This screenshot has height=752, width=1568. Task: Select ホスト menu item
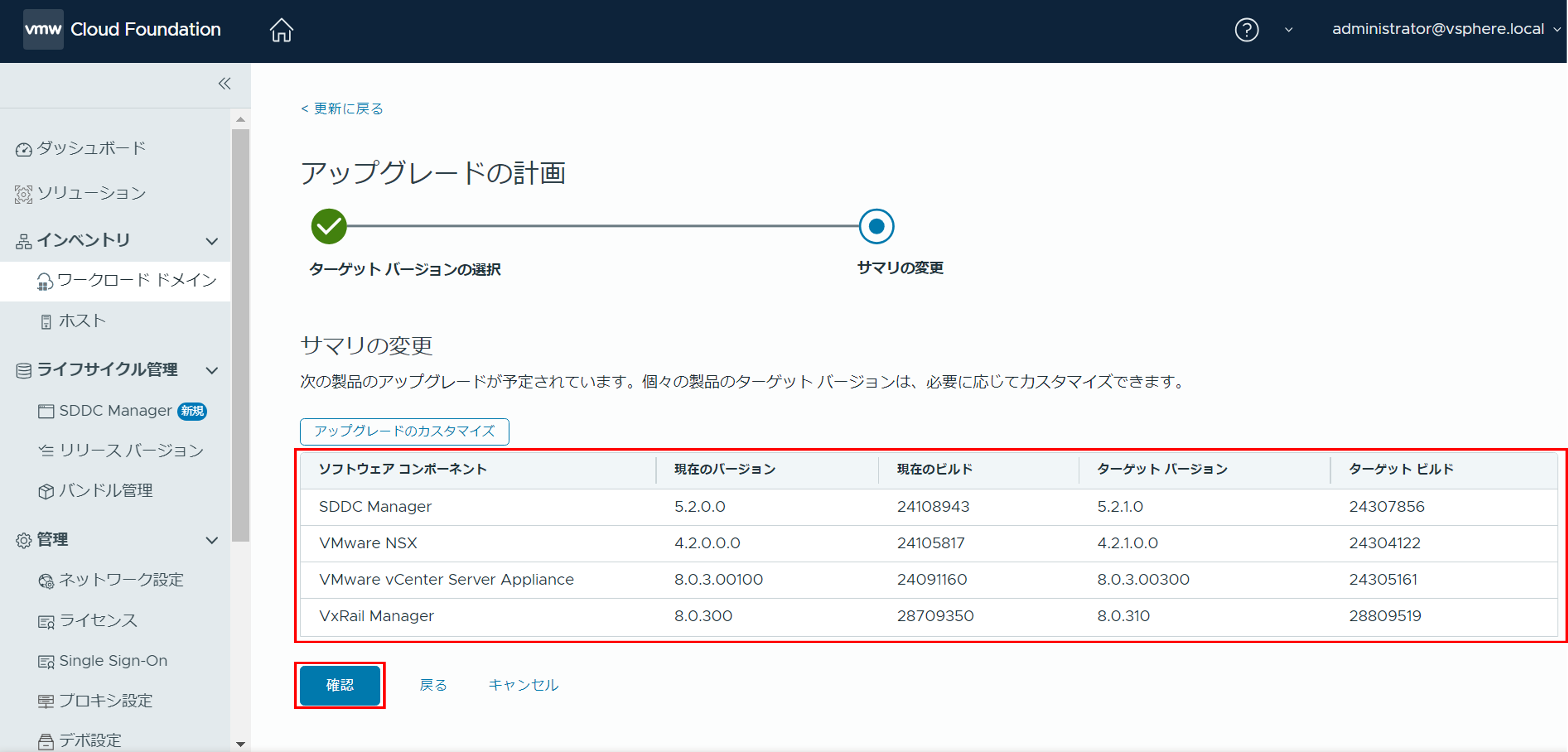coord(82,321)
